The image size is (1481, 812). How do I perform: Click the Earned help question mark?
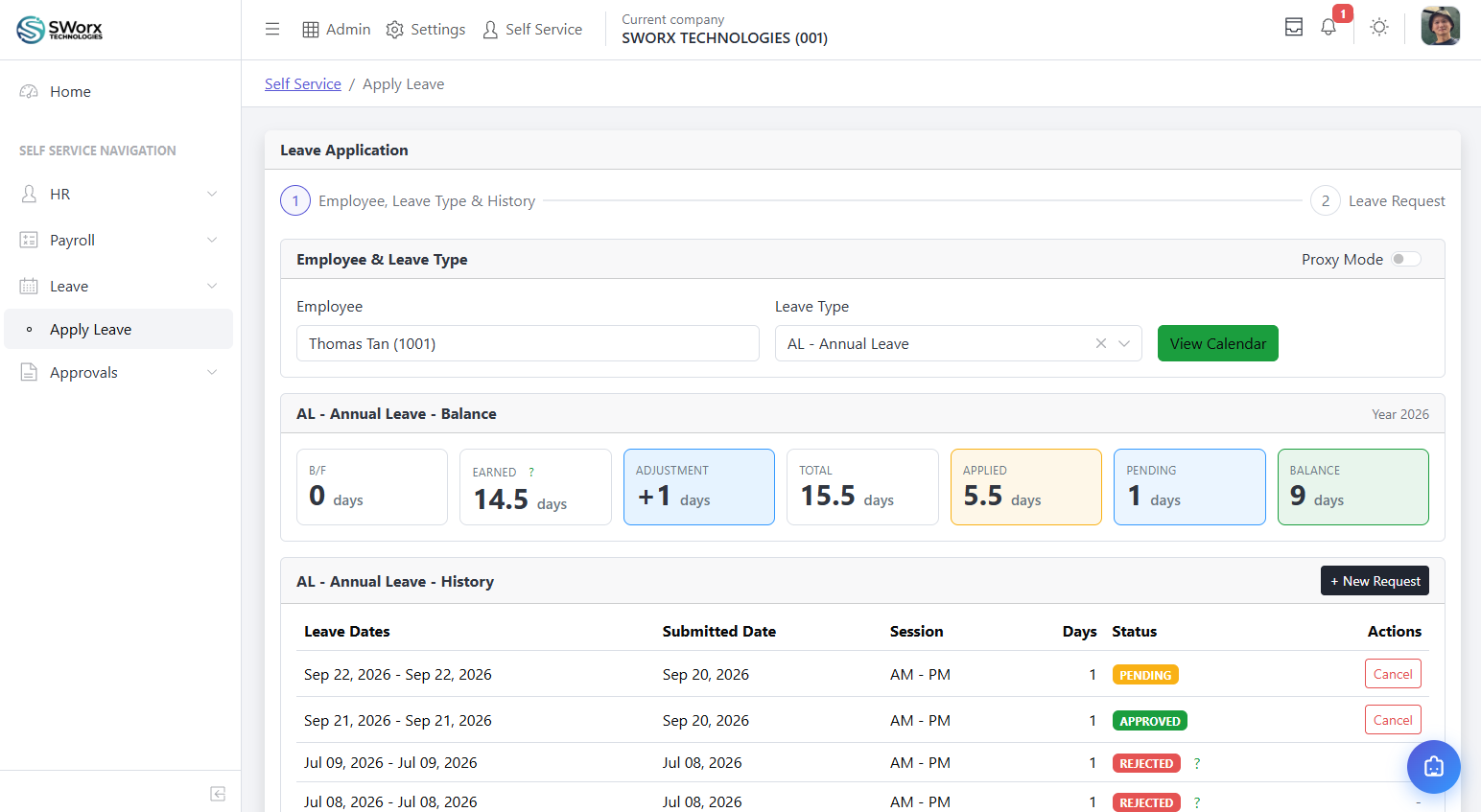pos(531,473)
